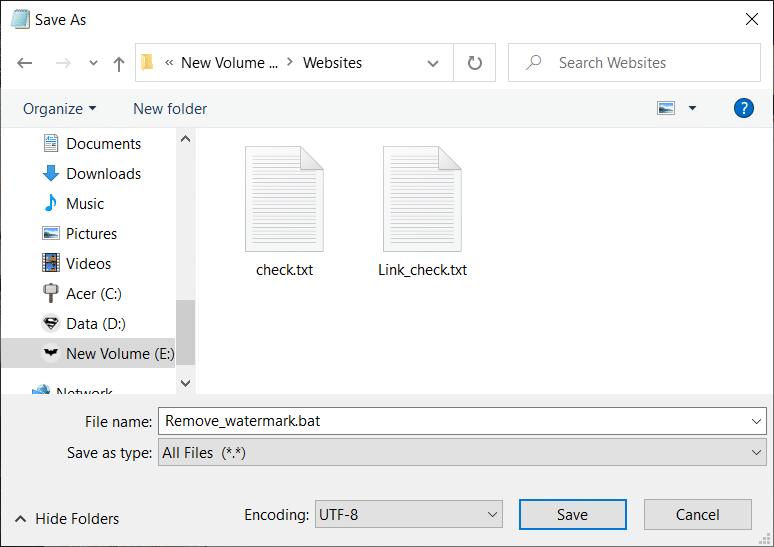Collapse the pane with Hide Folders
The image size is (774, 547).
tap(67, 519)
